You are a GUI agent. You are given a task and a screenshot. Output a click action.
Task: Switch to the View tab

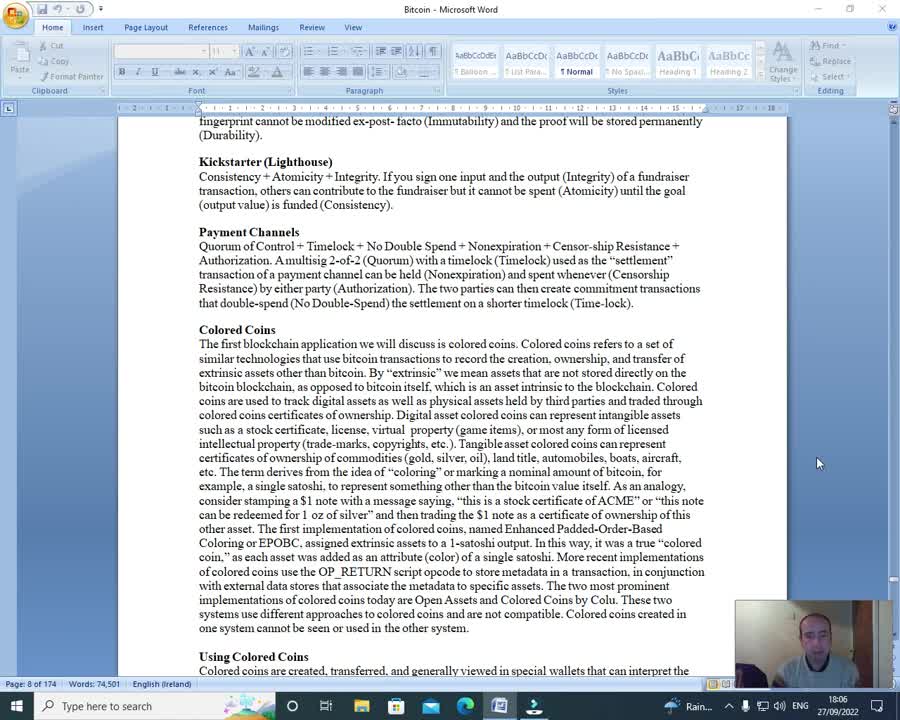(353, 28)
